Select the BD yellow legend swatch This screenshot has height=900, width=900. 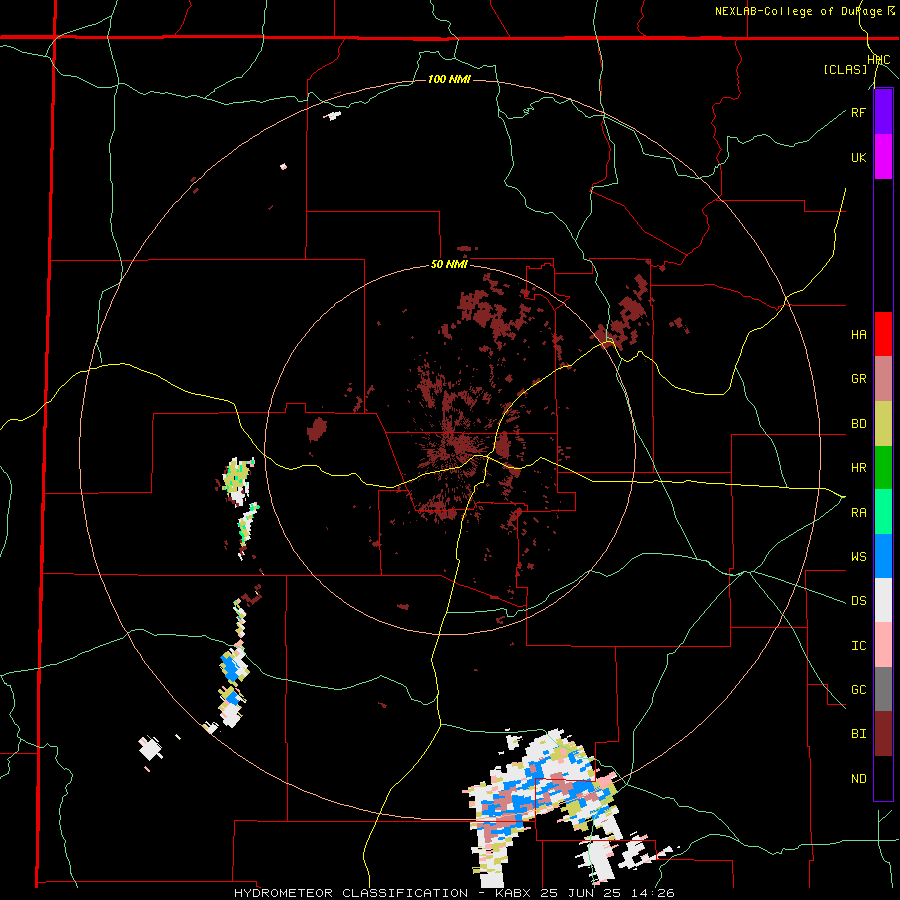click(x=883, y=424)
